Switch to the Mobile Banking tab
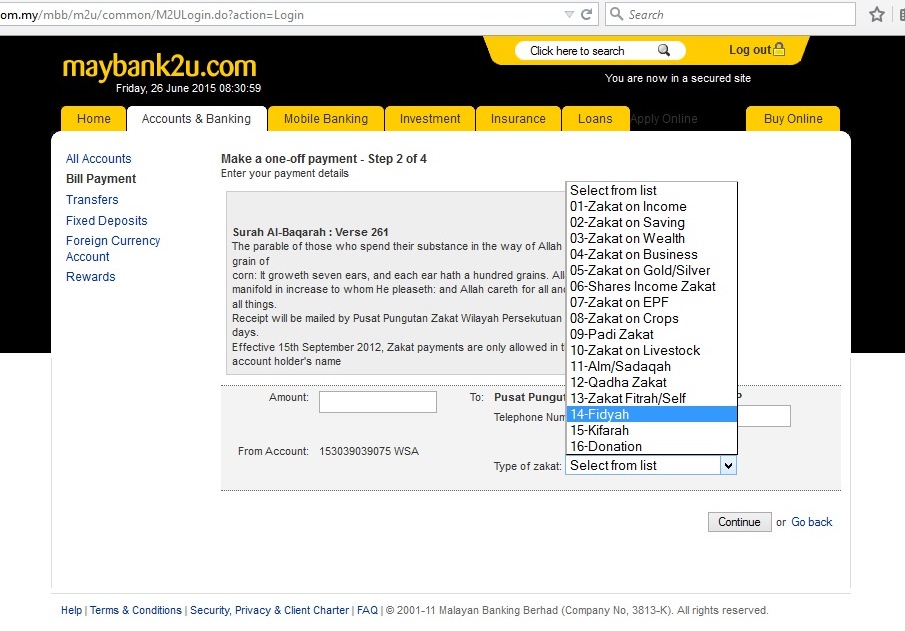The height and width of the screenshot is (631, 905). tap(326, 119)
